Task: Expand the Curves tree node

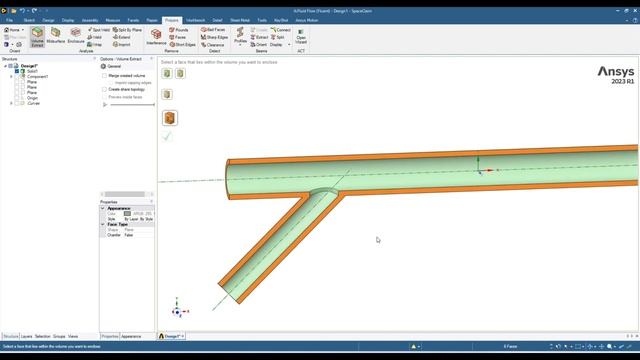Action: click(11, 103)
